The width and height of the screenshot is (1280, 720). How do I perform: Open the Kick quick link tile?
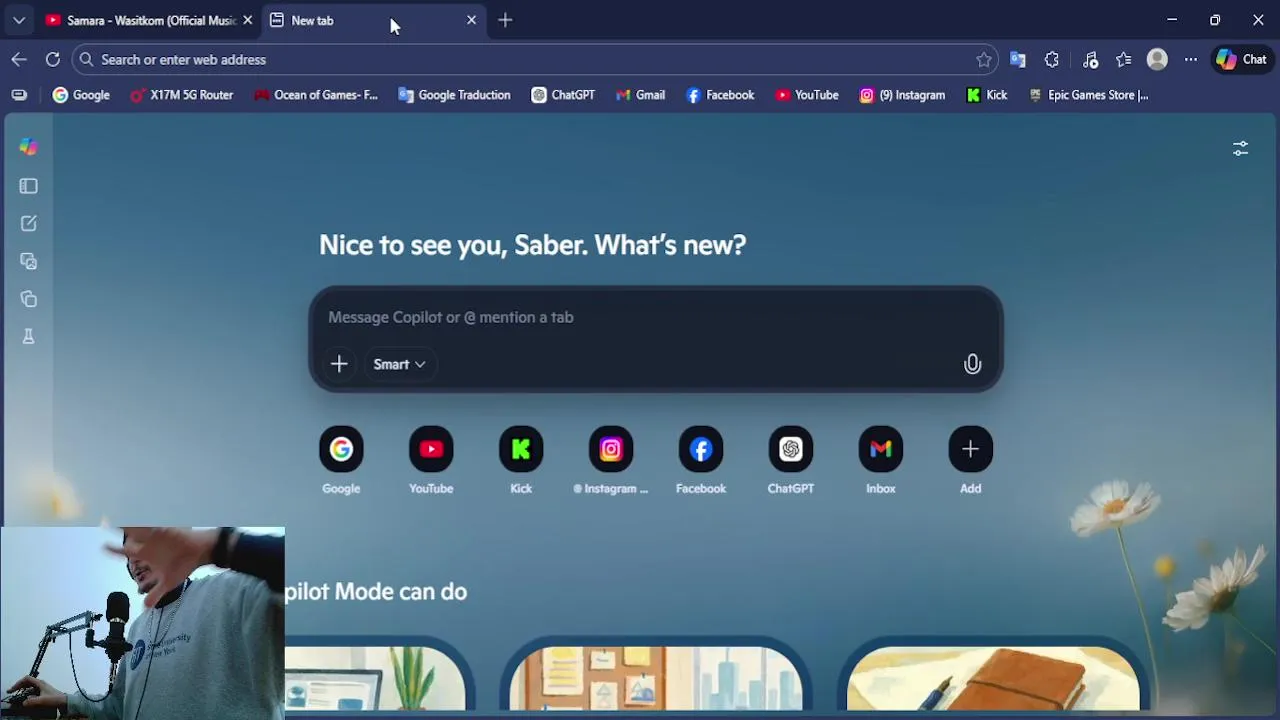coord(521,461)
